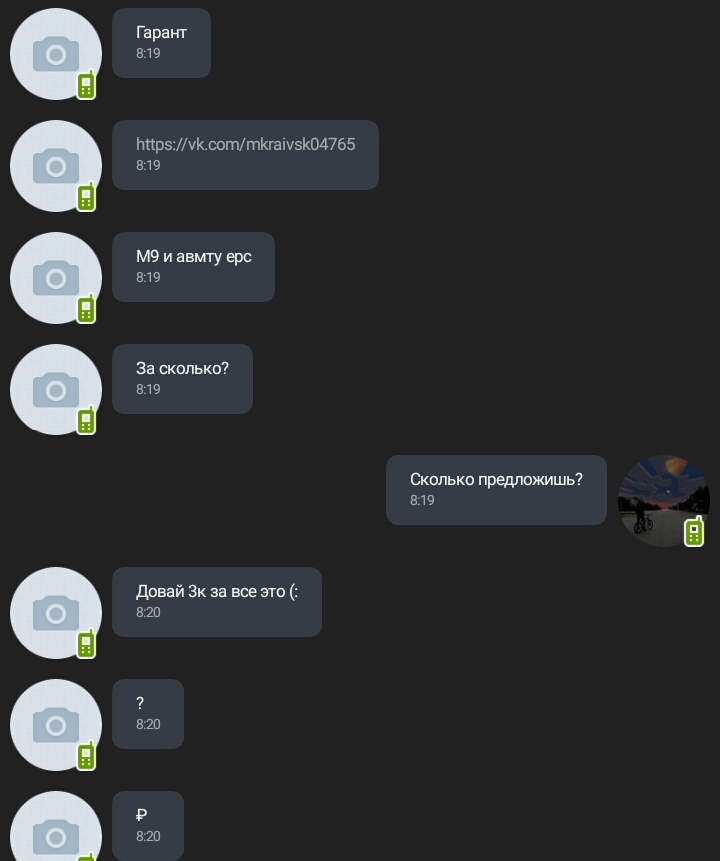Image resolution: width=720 pixels, height=861 pixels.
Task: Click the avatar beside 'М9 и авмту ерс'
Action: 56,278
